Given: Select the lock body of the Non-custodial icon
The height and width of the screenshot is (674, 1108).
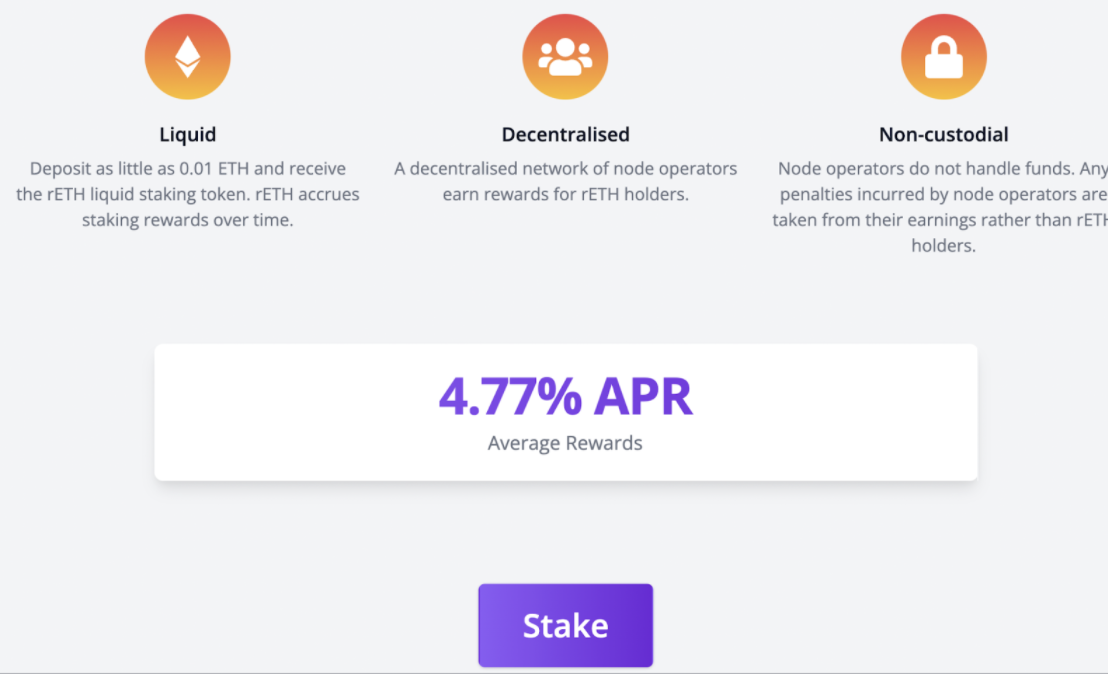Looking at the screenshot, I should [944, 64].
